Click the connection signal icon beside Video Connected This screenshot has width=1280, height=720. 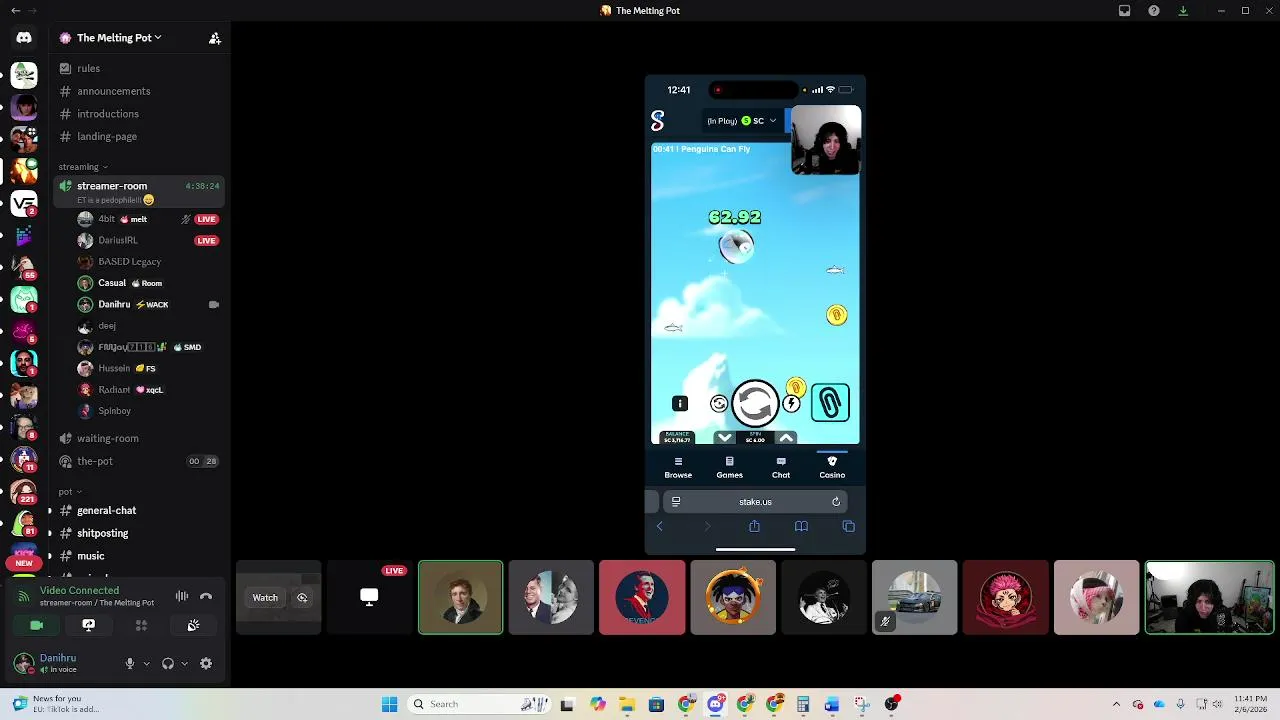tap(24, 597)
